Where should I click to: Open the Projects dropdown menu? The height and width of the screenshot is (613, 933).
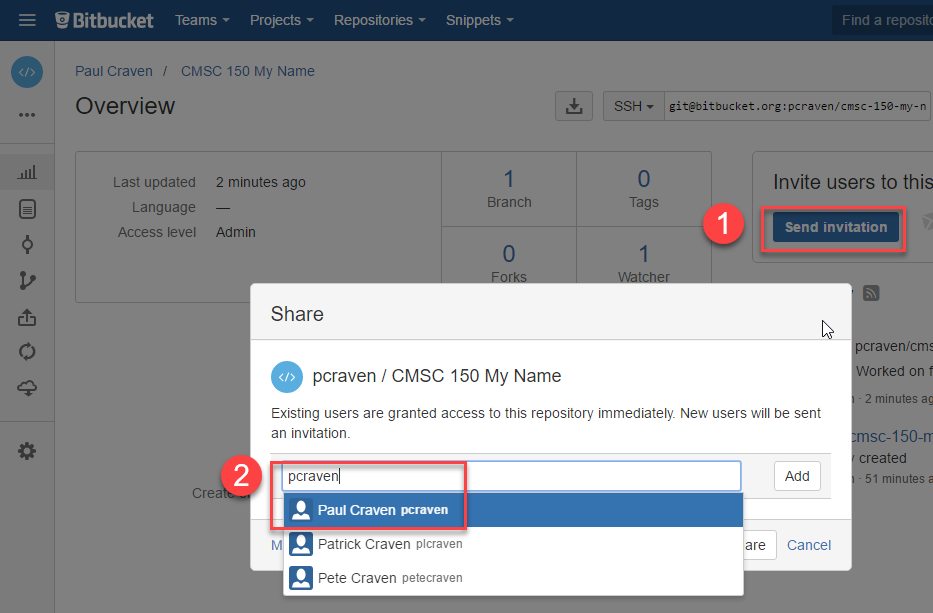coord(281,20)
